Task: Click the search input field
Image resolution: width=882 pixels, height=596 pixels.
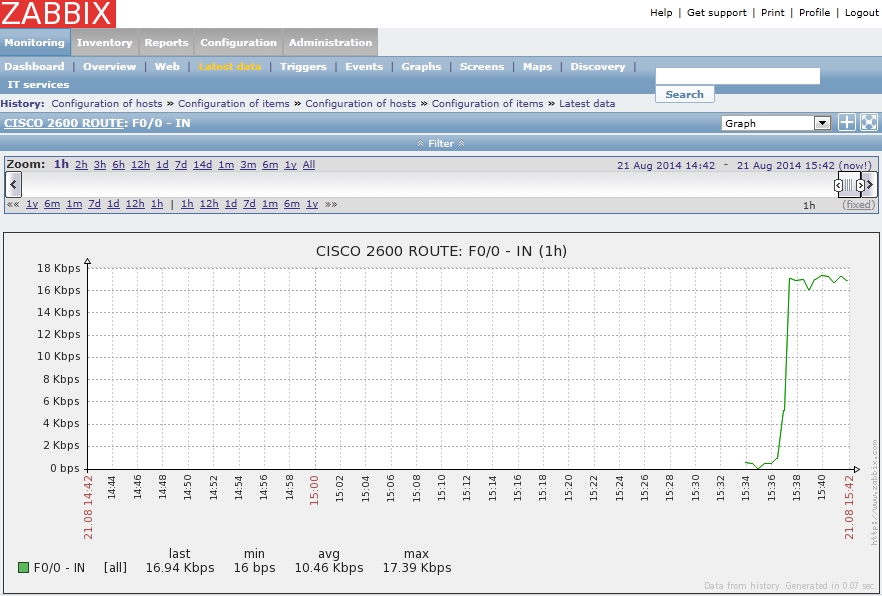Action: click(738, 76)
